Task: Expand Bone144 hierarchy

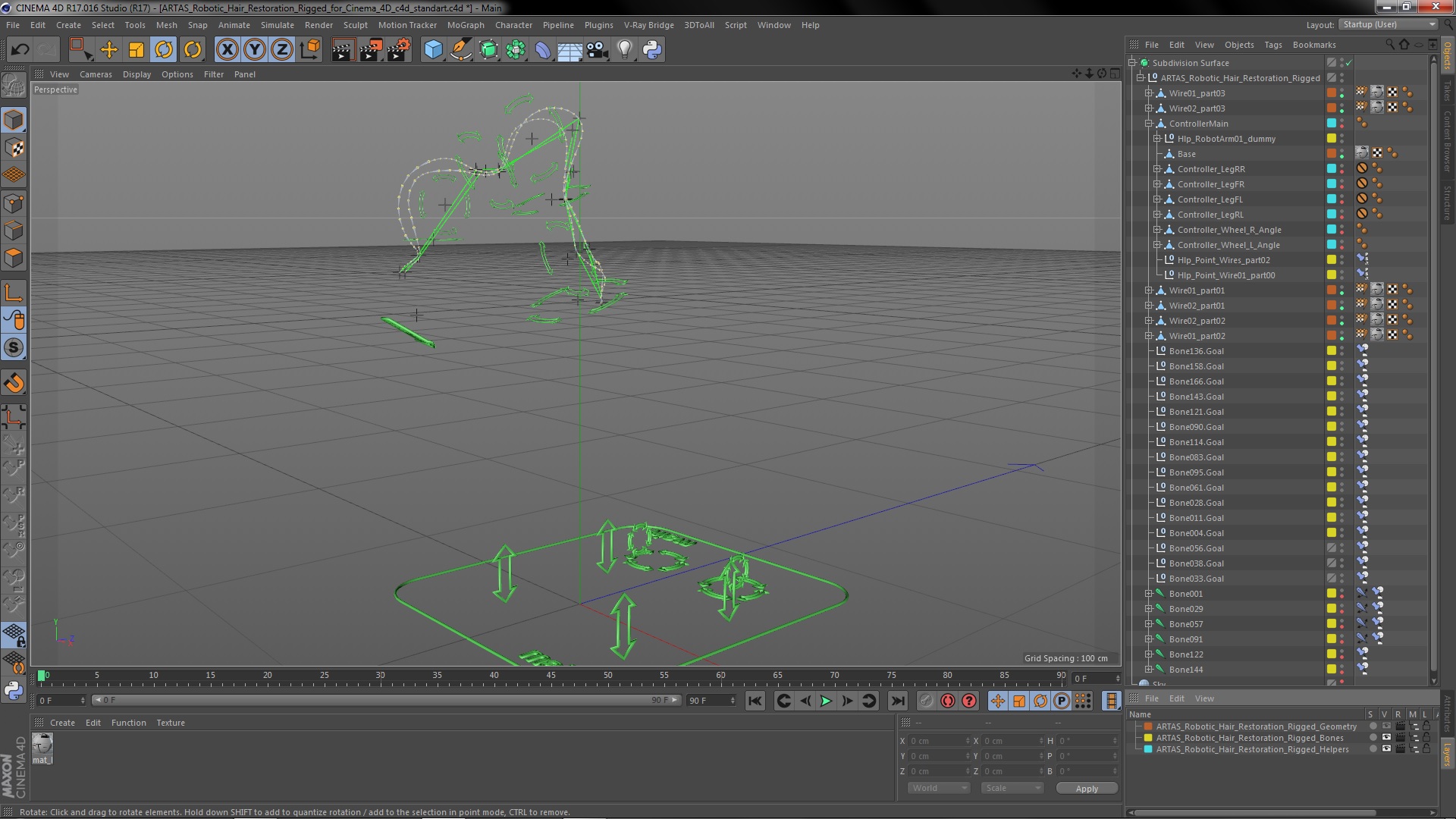Action: [1149, 670]
